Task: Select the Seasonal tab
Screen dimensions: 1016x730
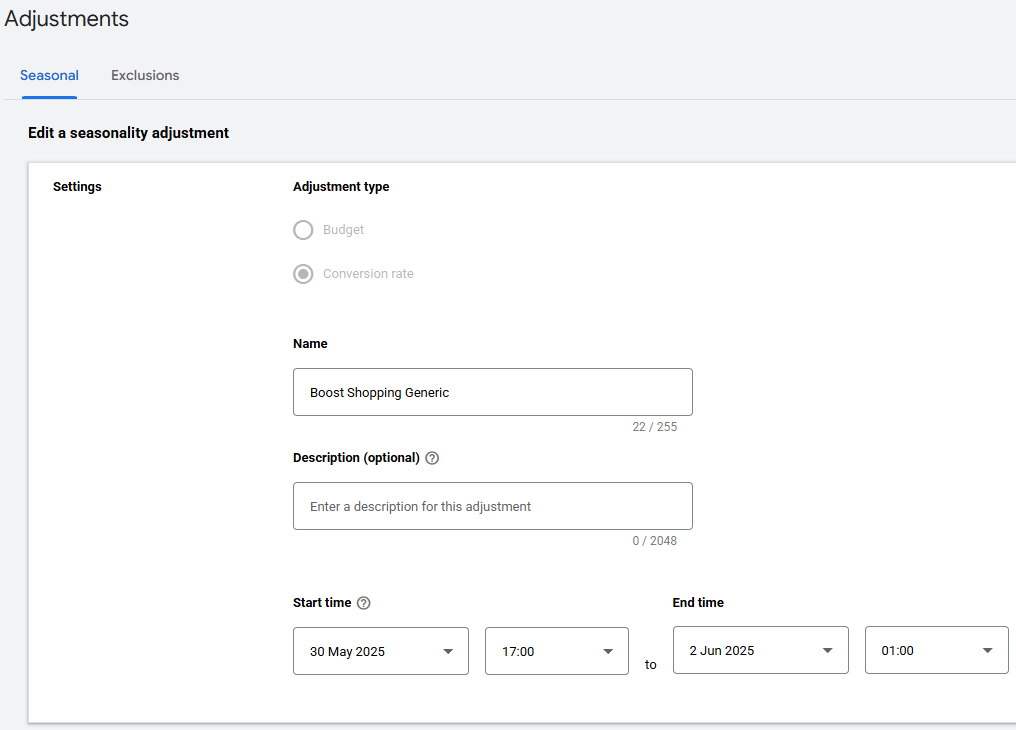Action: tap(49, 75)
